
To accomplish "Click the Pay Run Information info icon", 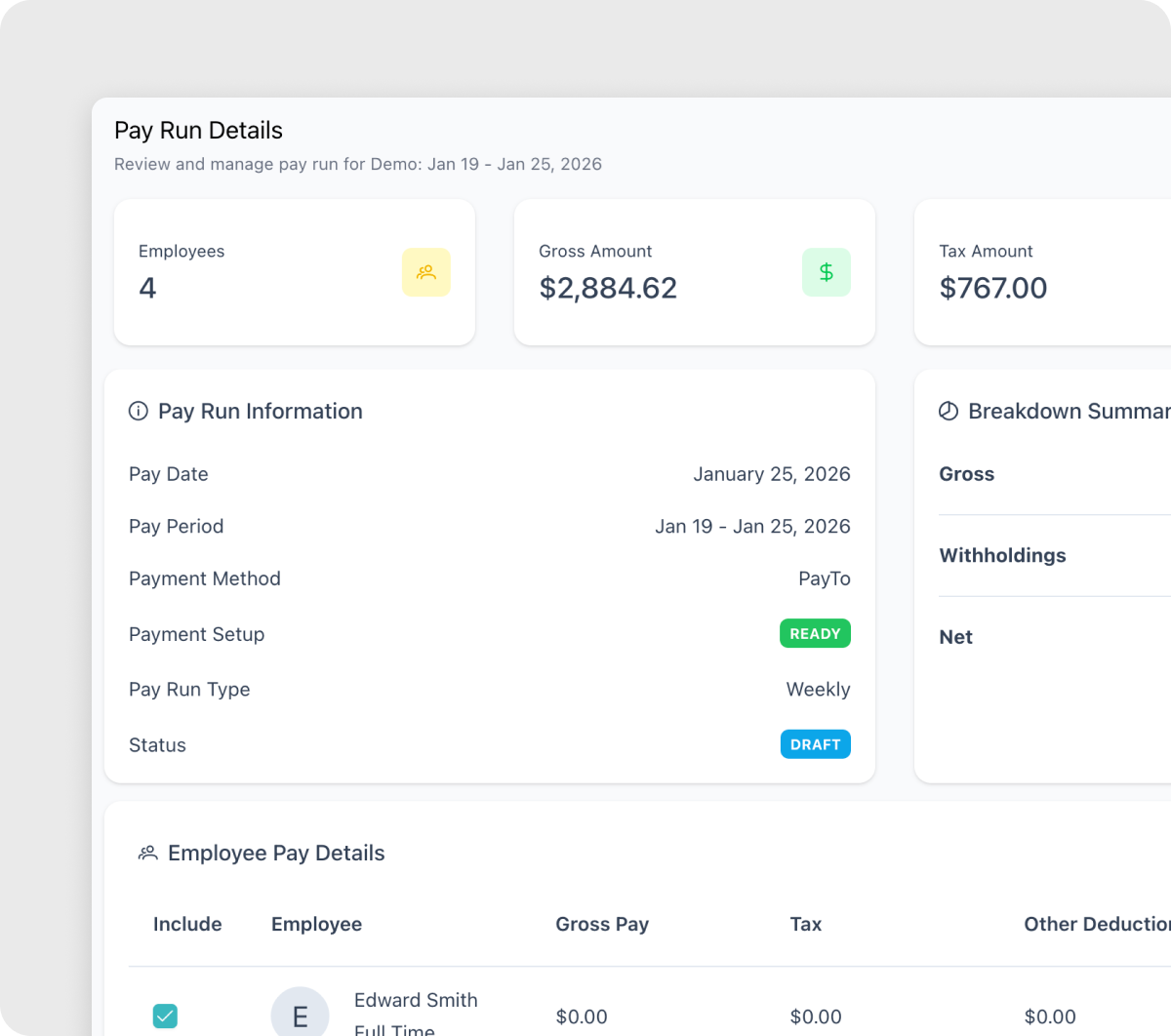I will [x=139, y=412].
